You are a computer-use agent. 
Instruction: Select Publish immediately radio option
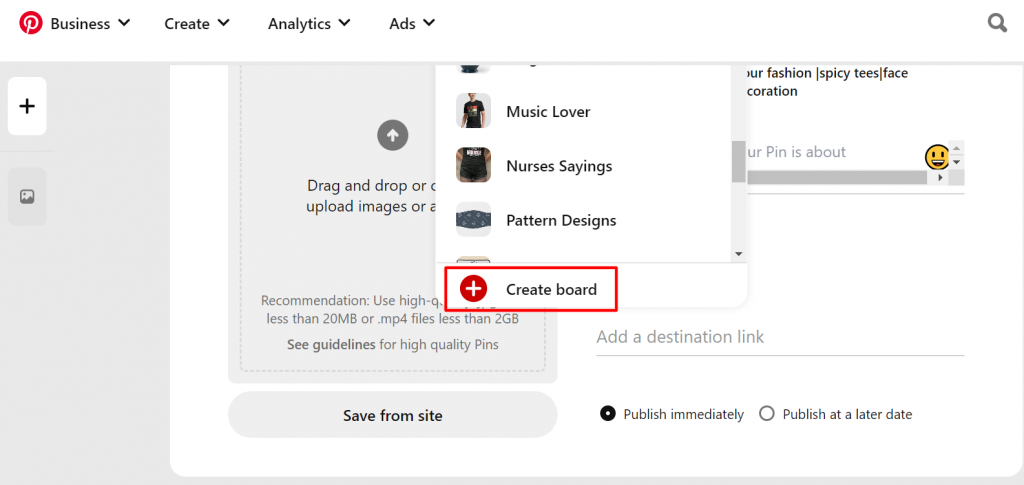point(607,414)
